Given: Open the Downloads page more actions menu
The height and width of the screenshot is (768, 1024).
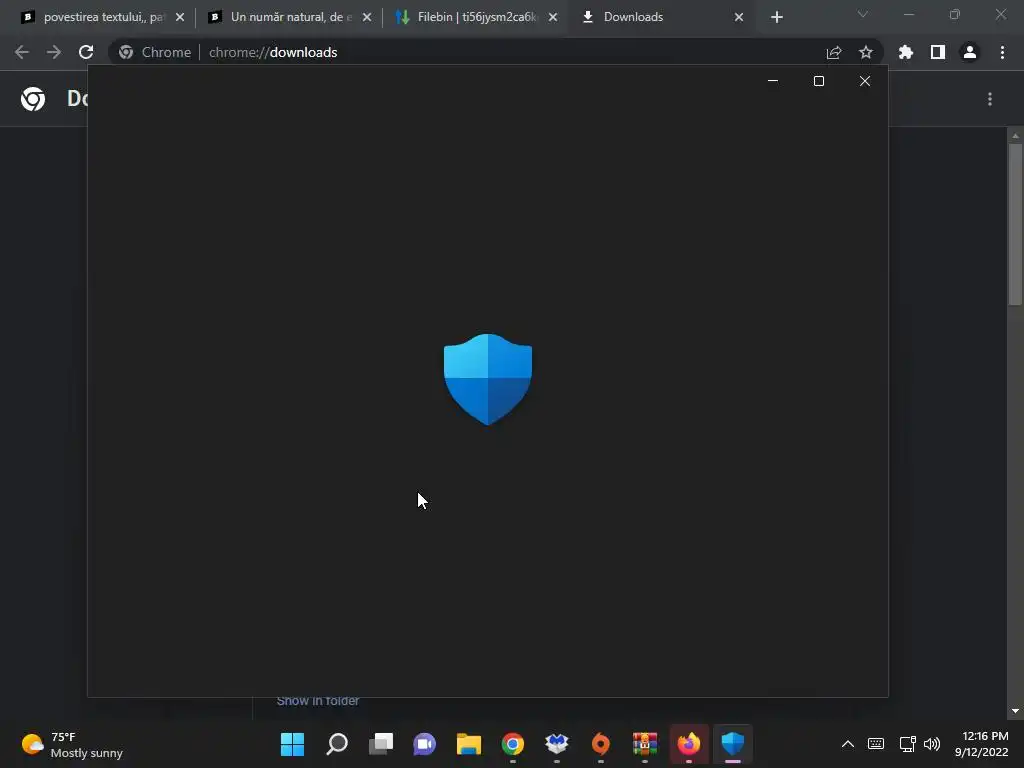Looking at the screenshot, I should point(990,99).
